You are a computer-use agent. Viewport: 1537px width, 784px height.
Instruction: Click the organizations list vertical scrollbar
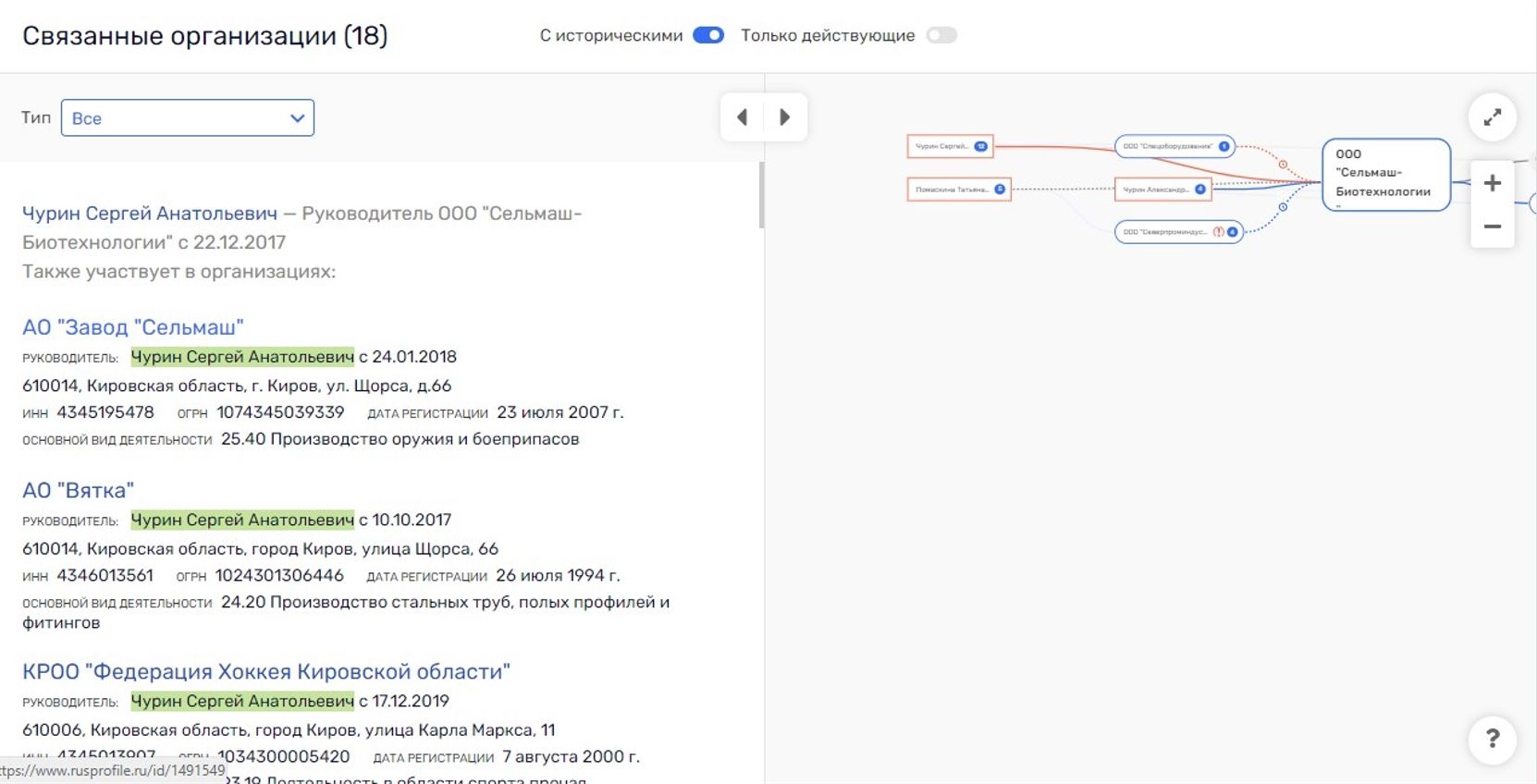point(761,195)
